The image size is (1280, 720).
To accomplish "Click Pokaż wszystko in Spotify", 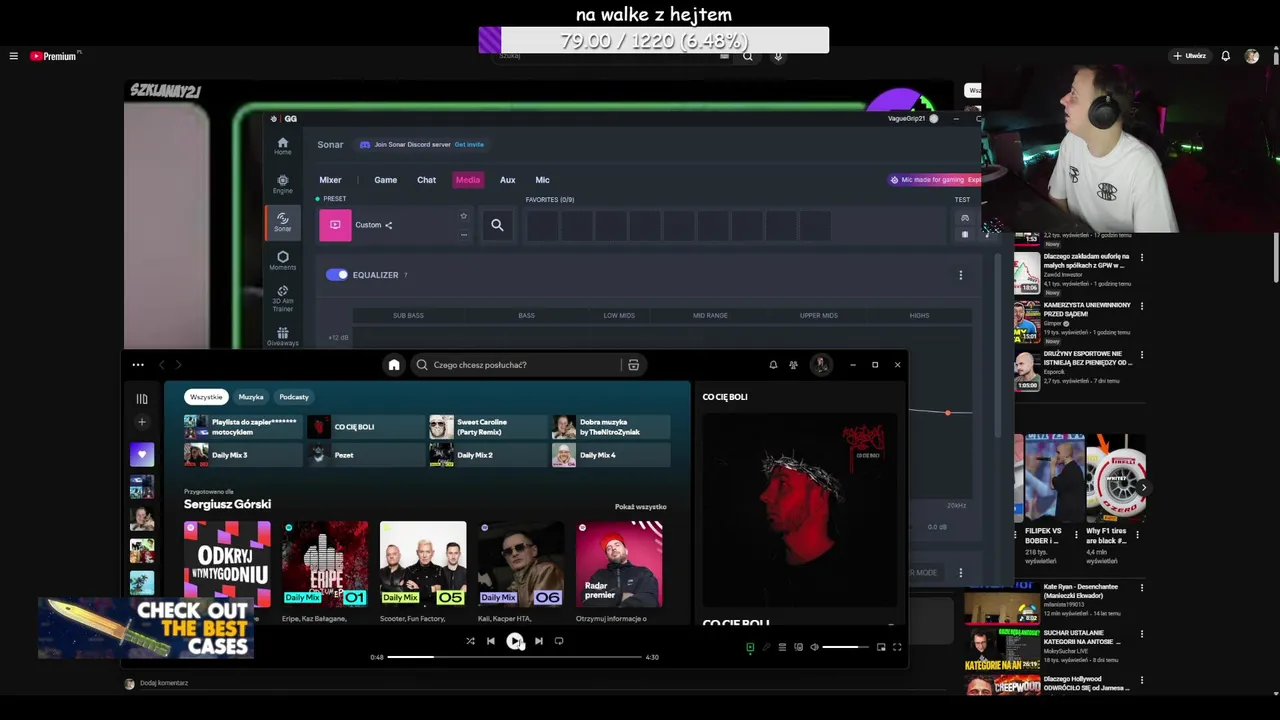I will coord(640,507).
